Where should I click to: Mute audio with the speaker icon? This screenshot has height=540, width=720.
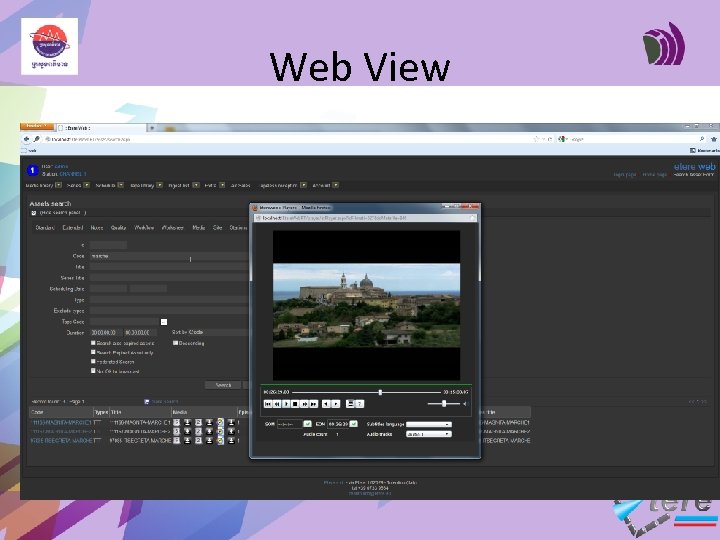(x=465, y=404)
